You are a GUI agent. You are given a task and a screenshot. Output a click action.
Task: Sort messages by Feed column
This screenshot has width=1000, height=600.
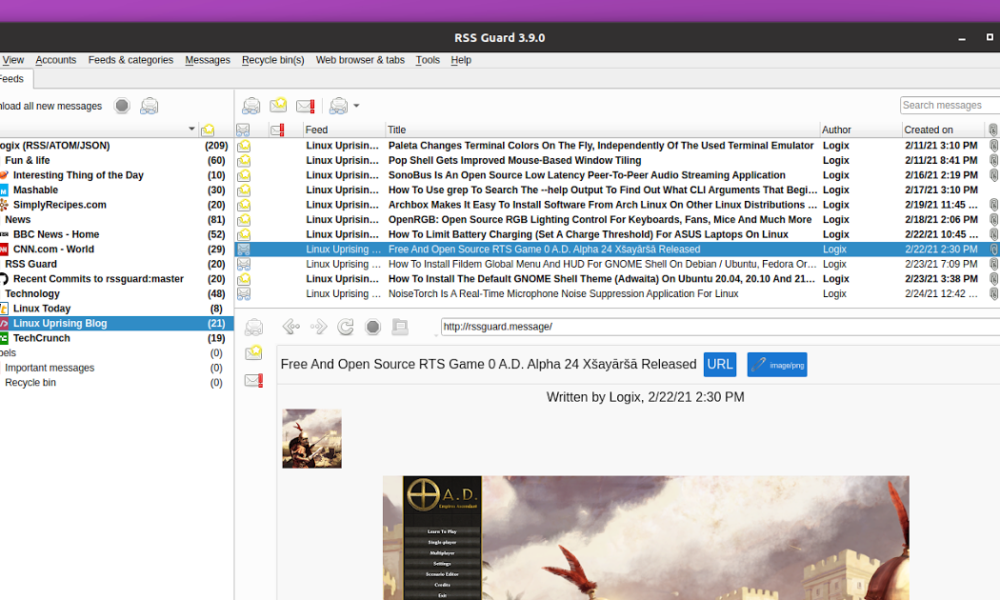click(316, 130)
